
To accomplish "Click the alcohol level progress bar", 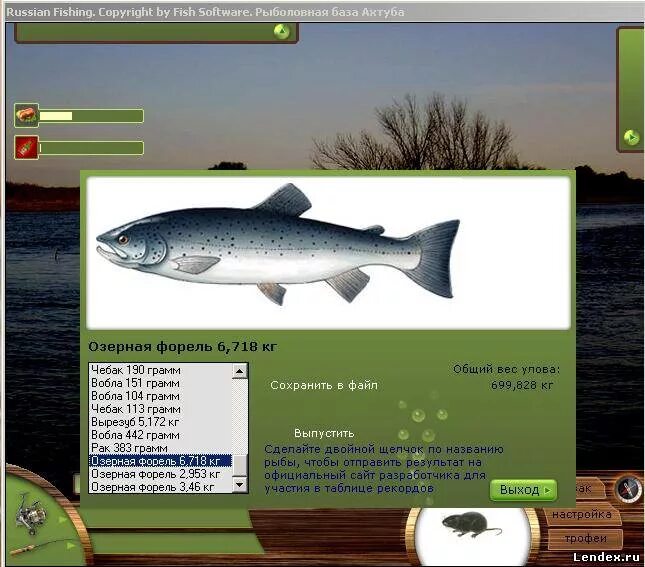I will [x=91, y=148].
